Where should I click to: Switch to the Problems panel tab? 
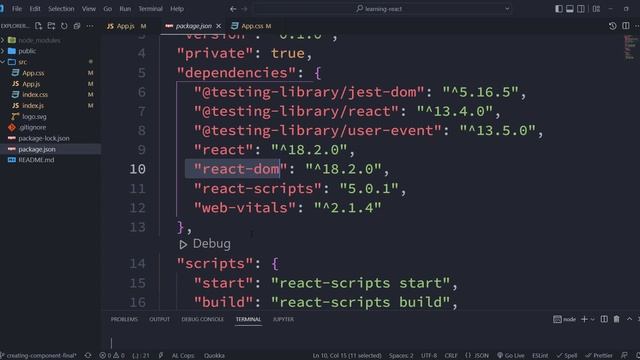(x=124, y=319)
